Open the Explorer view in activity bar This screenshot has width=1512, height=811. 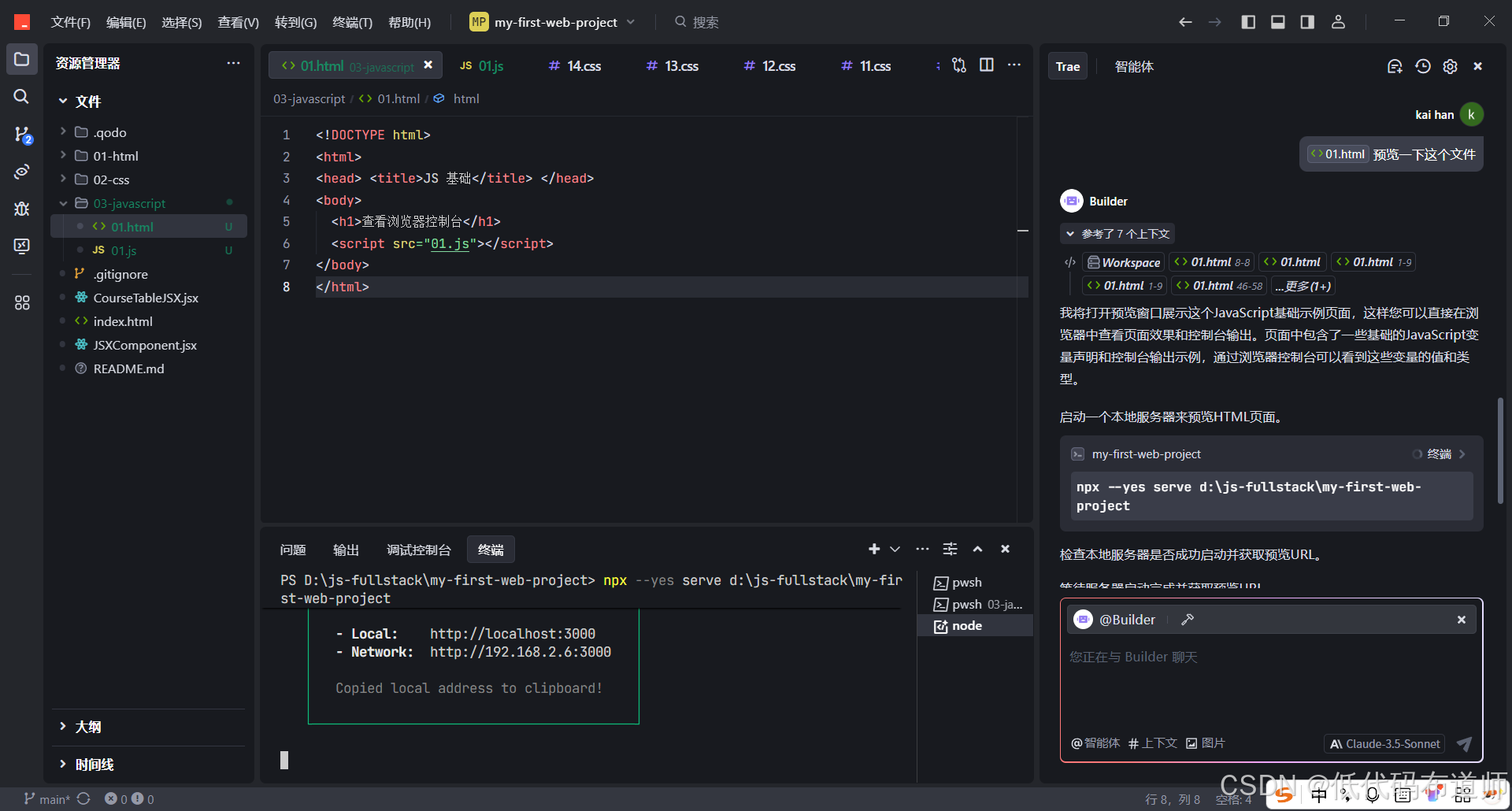22,60
